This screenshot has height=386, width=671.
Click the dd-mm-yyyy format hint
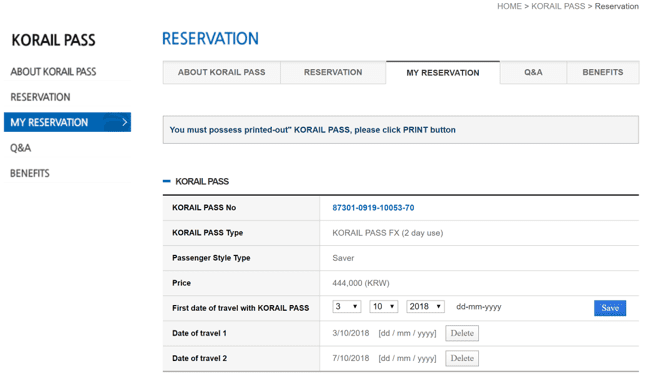coord(478,306)
